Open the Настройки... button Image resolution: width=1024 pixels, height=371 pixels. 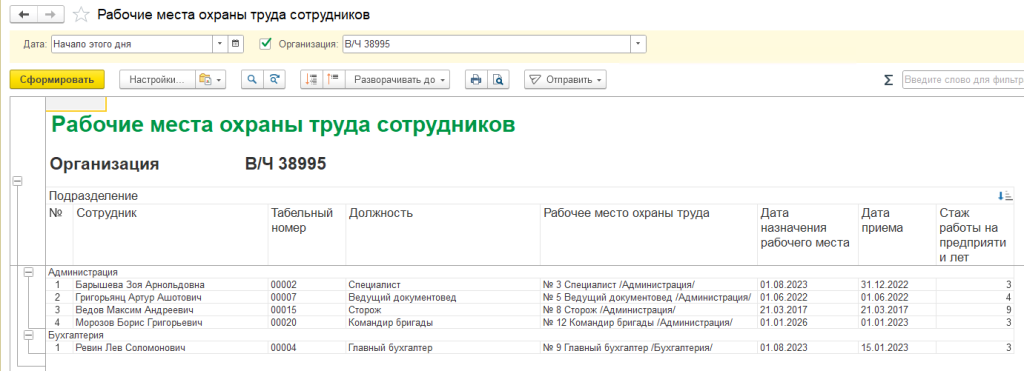click(157, 80)
